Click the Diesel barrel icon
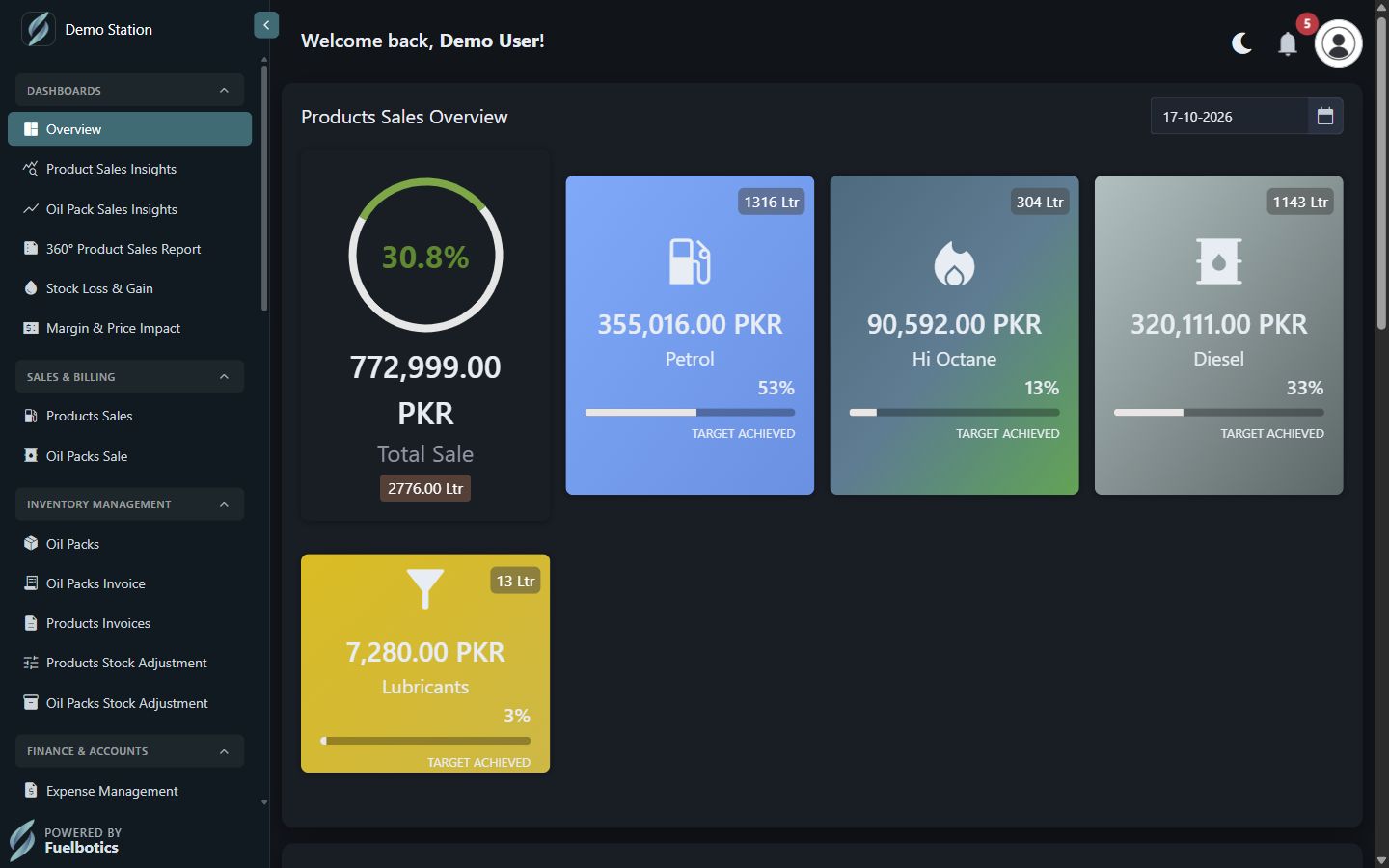1389x868 pixels. pos(1218,261)
